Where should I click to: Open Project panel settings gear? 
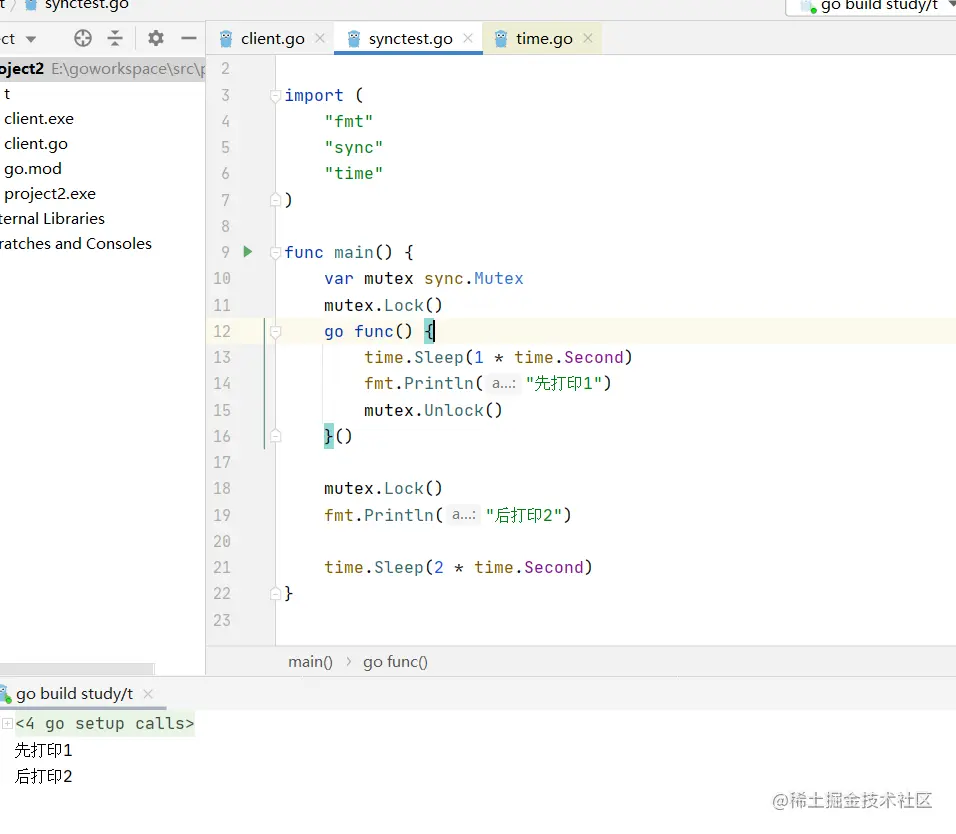(155, 39)
